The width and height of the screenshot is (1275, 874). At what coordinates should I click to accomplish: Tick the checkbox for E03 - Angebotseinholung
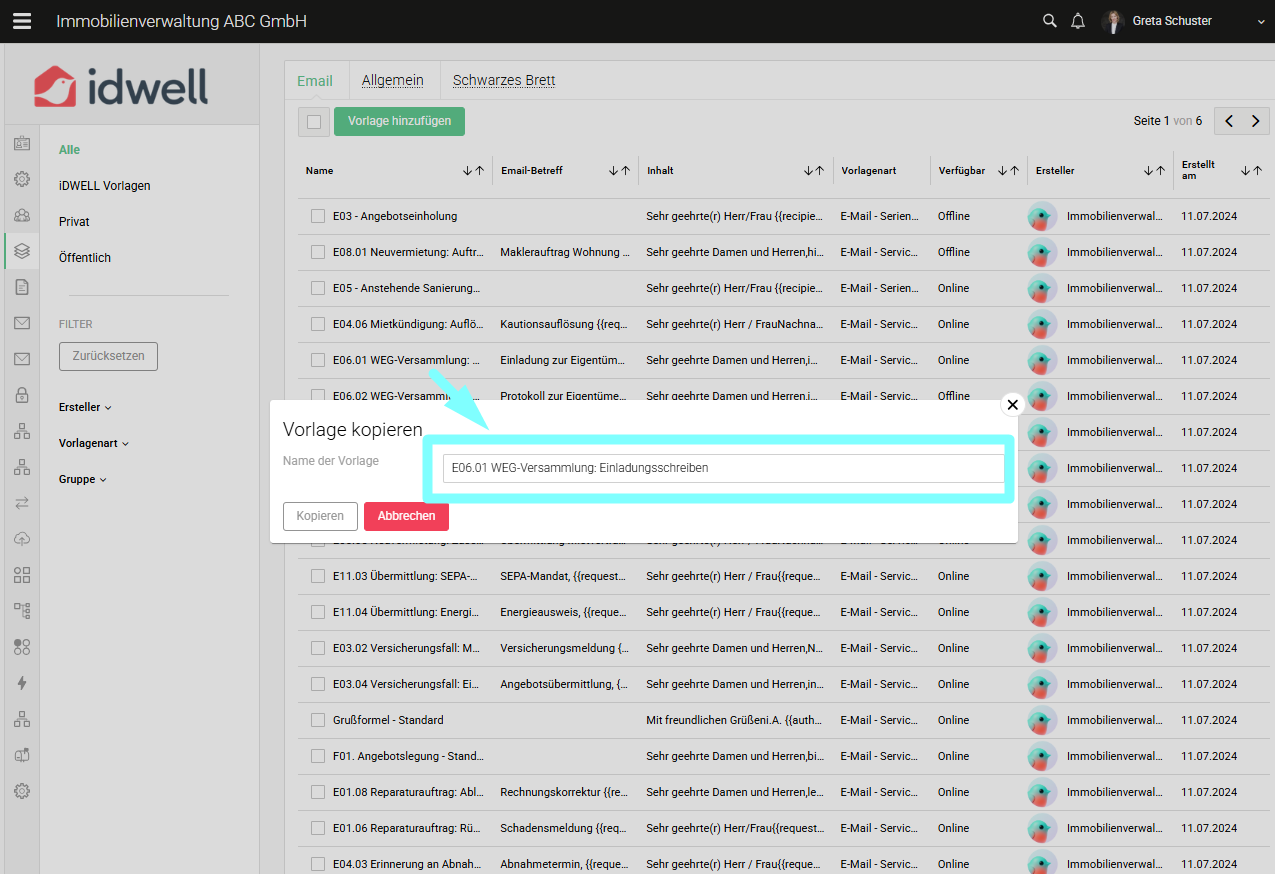point(318,216)
